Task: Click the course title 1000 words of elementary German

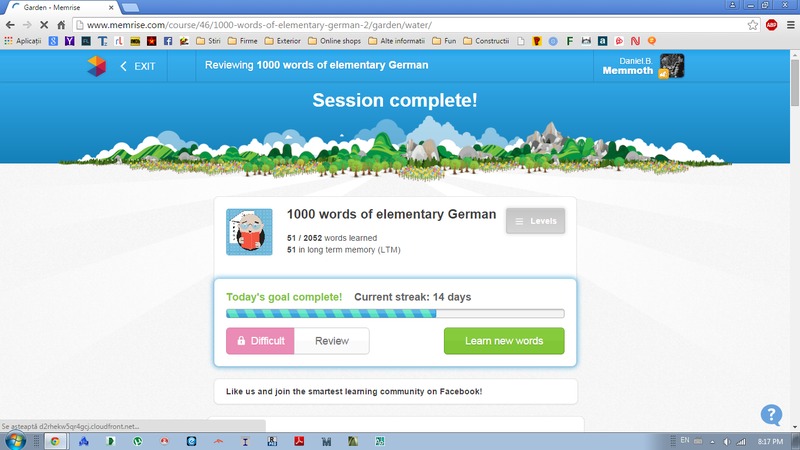Action: [391, 214]
